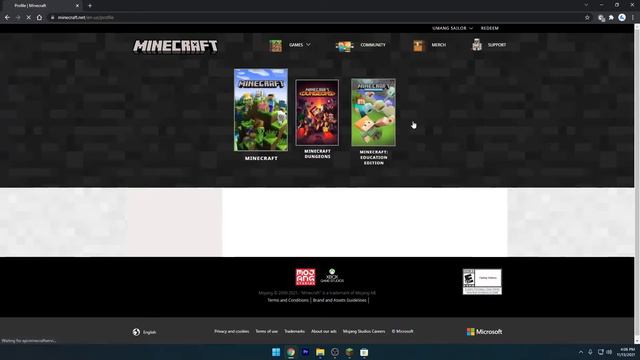640x360 pixels.
Task: Open the Mojang Studios logo link
Action: pos(305,277)
